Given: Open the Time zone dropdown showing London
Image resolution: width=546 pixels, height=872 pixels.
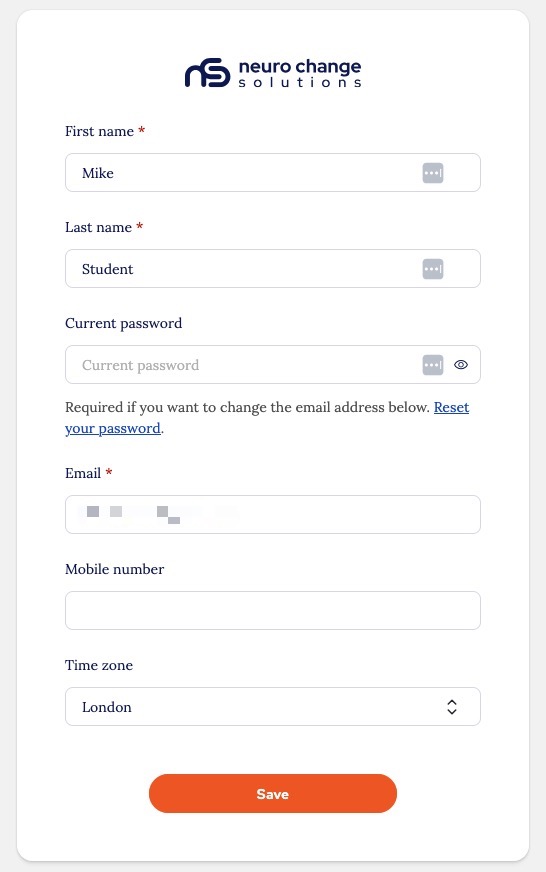Looking at the screenshot, I should 272,706.
